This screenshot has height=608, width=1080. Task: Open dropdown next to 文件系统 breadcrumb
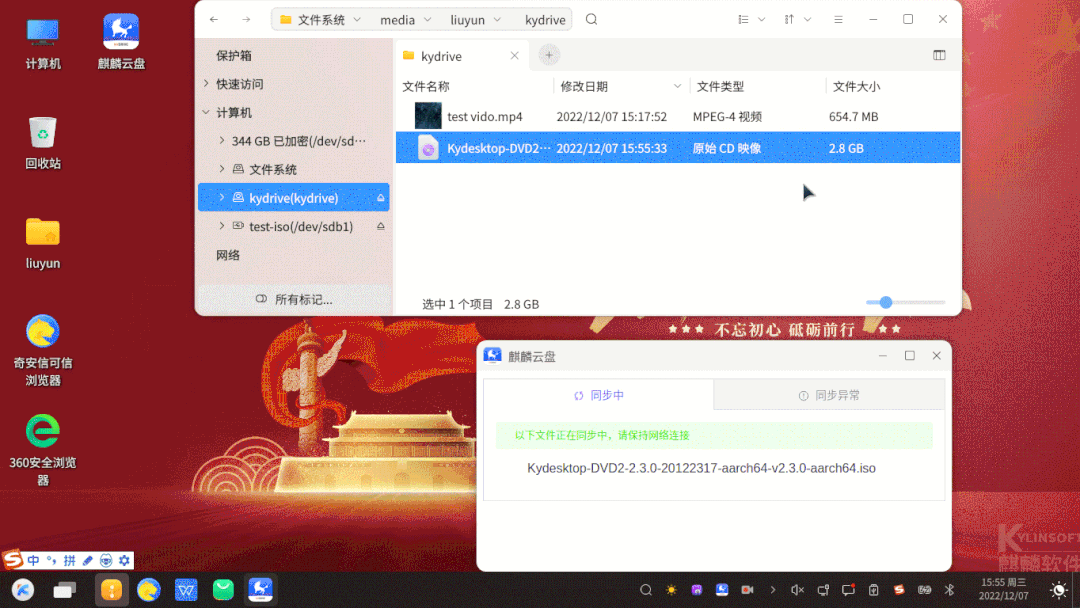(x=357, y=19)
